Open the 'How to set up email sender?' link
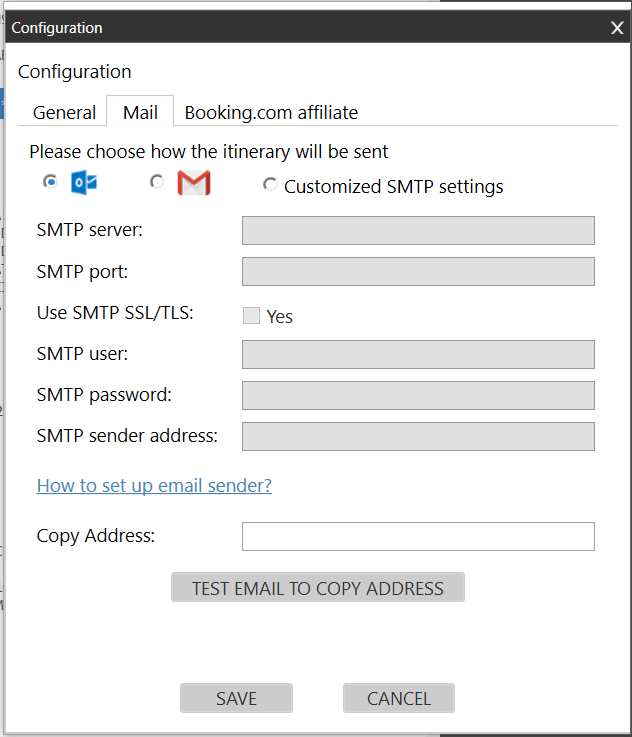Viewport: 632px width, 737px height. pos(154,486)
